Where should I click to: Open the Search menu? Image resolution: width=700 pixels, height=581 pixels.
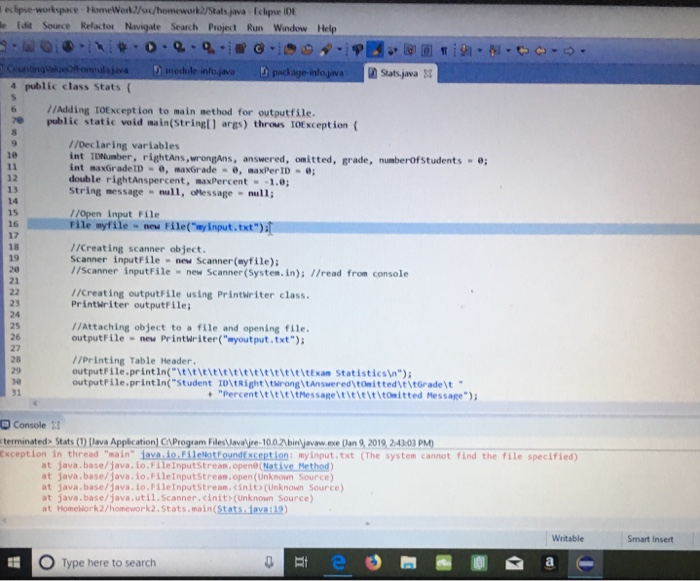pos(184,27)
